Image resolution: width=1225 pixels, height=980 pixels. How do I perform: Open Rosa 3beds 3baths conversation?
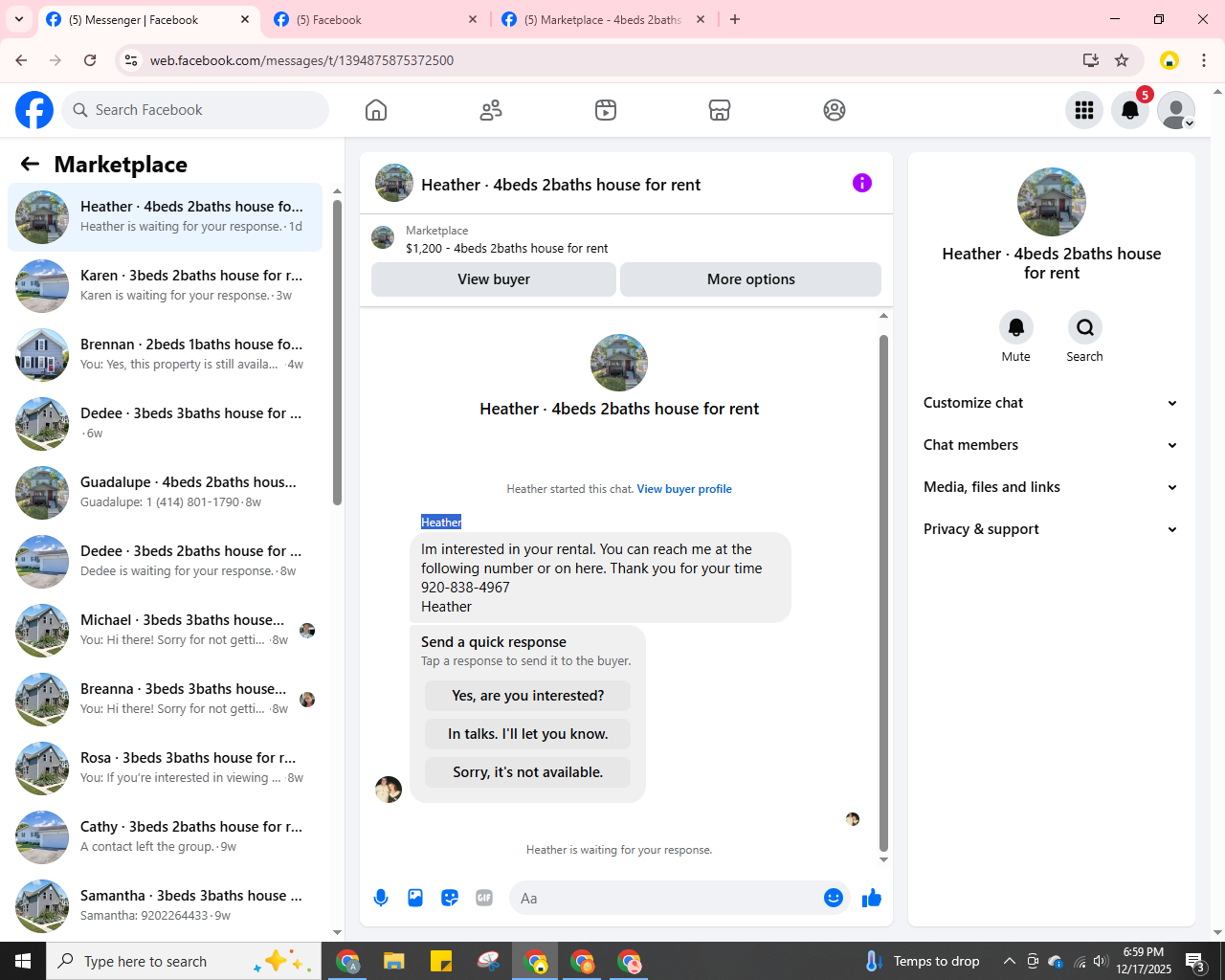(x=165, y=768)
